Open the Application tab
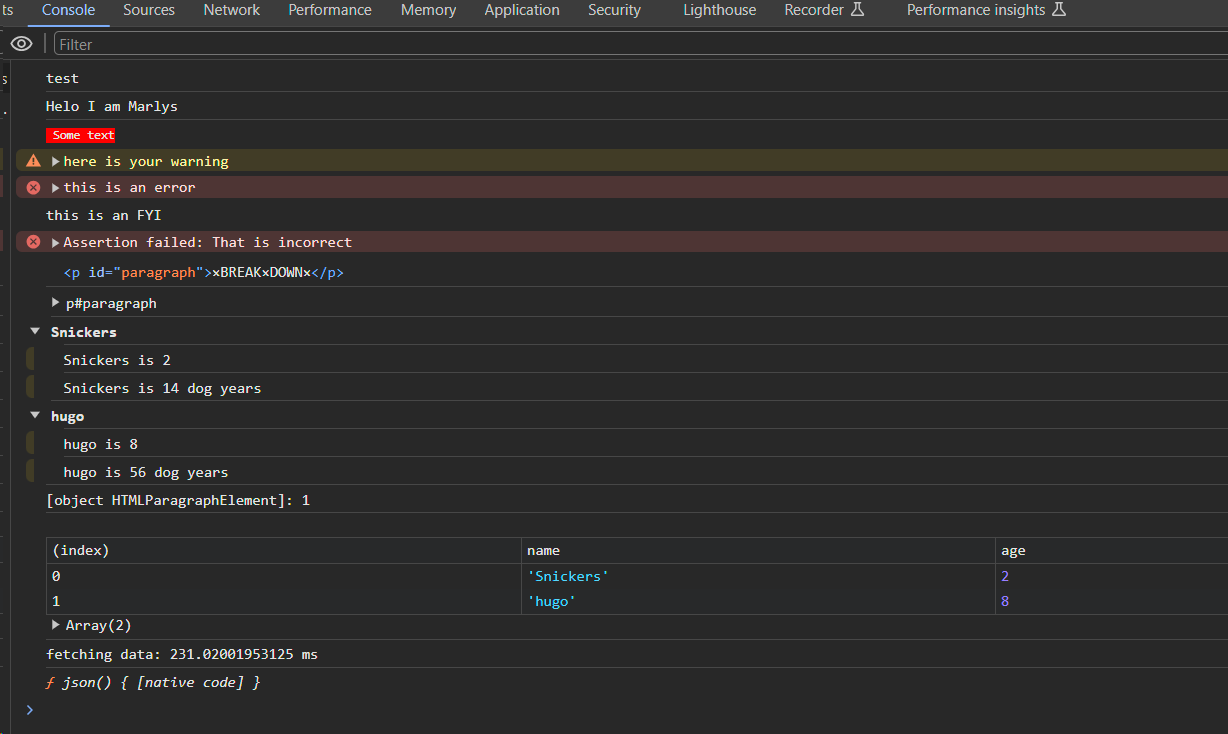 (x=522, y=10)
